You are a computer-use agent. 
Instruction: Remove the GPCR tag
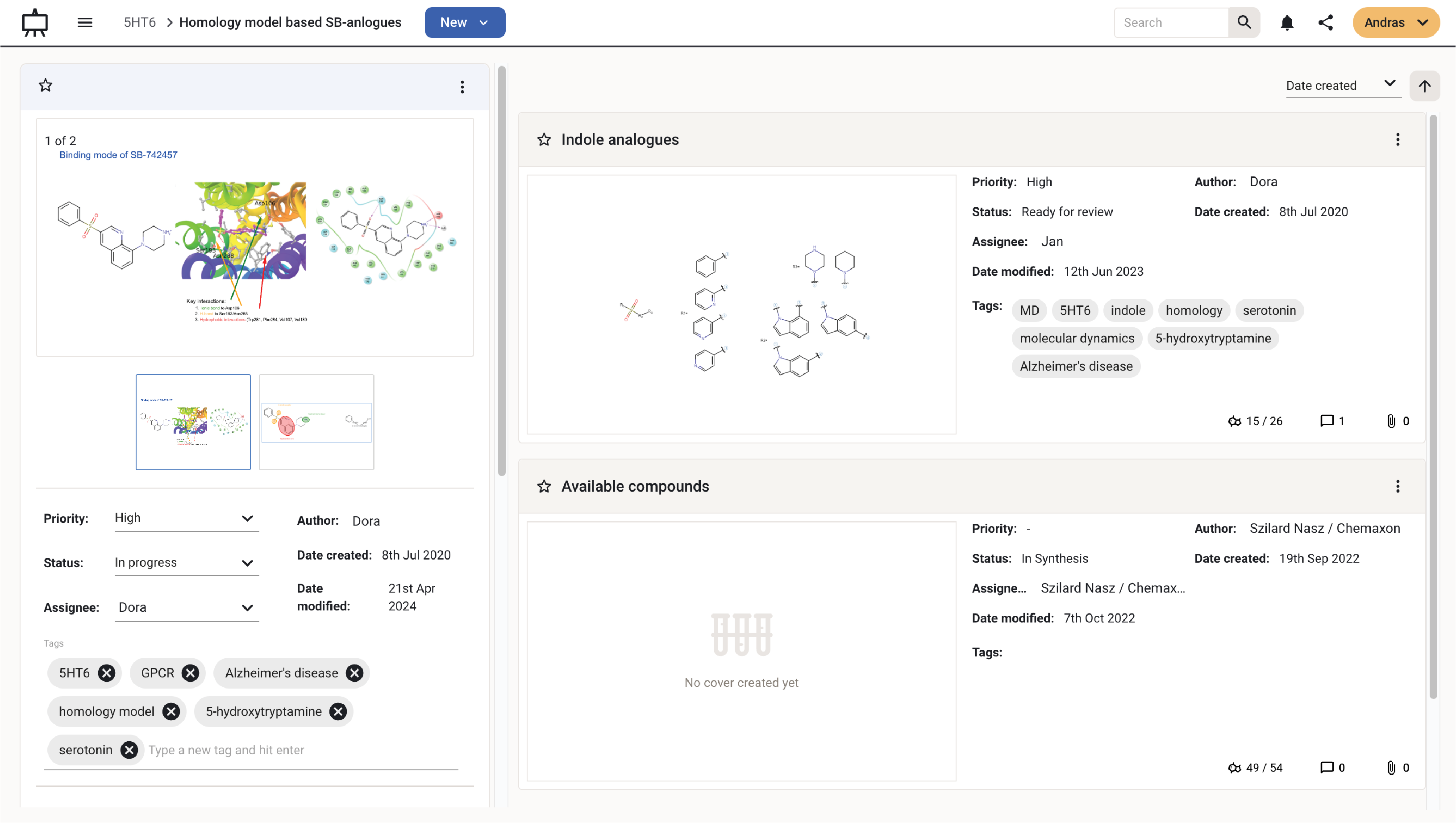pos(191,673)
